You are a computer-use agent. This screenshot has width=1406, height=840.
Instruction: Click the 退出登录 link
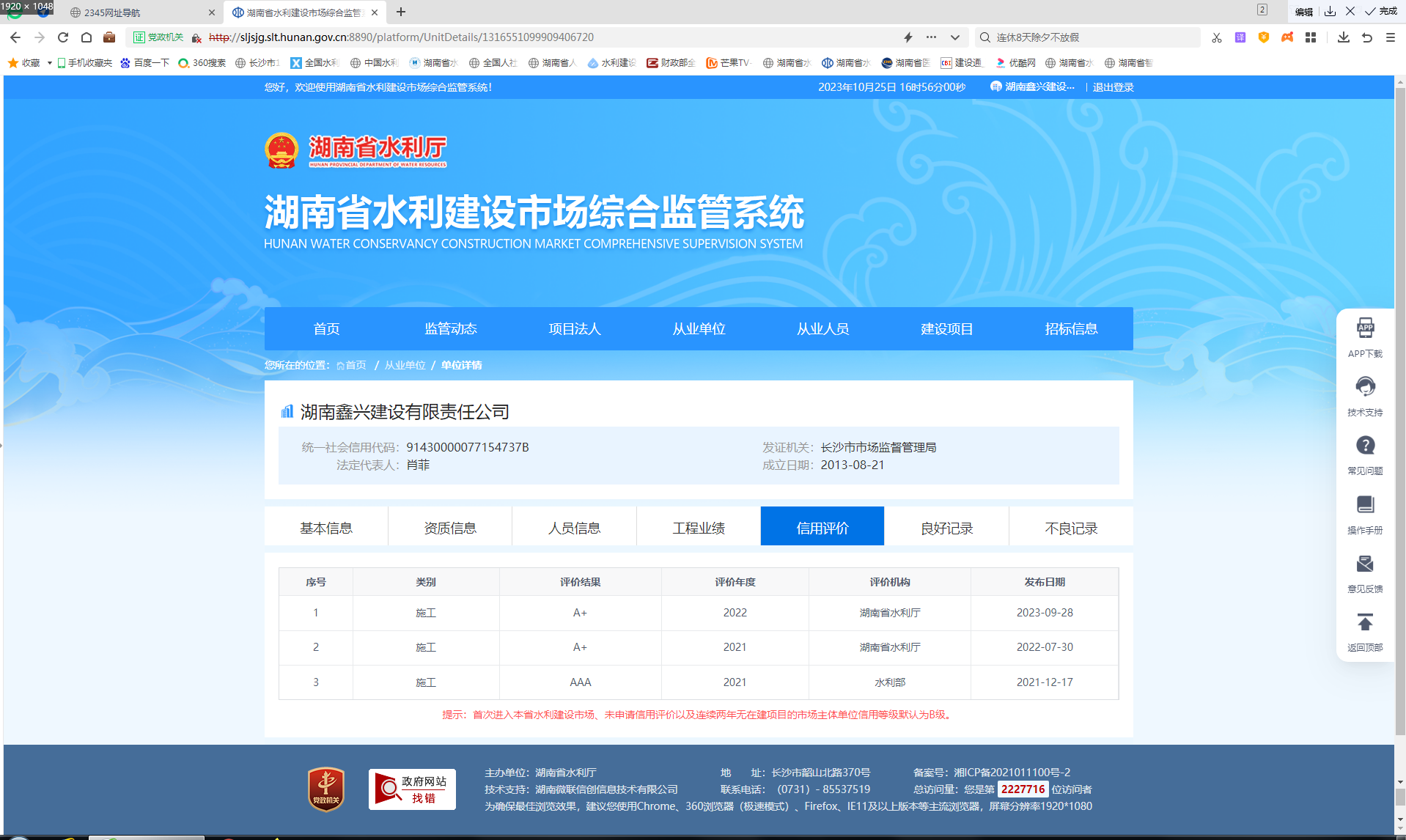point(1113,87)
